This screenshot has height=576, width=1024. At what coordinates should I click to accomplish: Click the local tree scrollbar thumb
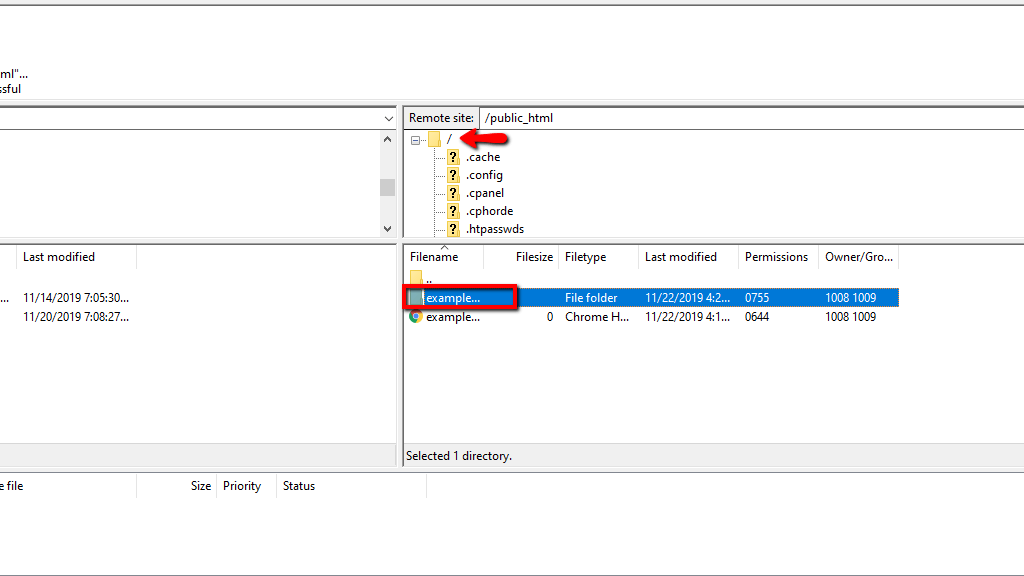[387, 187]
